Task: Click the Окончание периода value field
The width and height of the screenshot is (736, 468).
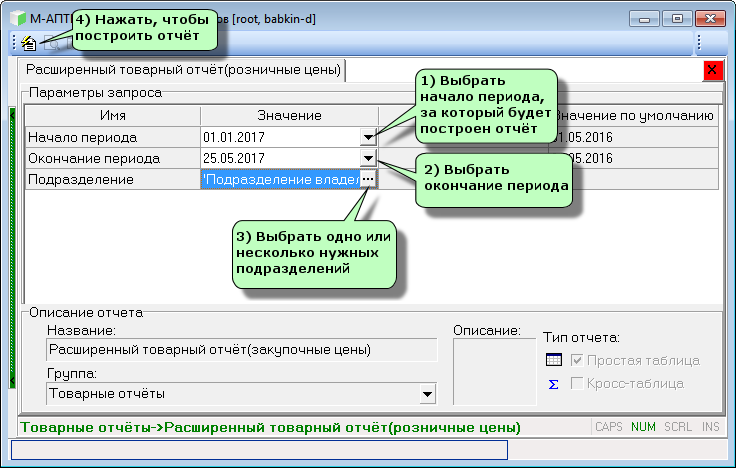Action: [x=279, y=158]
